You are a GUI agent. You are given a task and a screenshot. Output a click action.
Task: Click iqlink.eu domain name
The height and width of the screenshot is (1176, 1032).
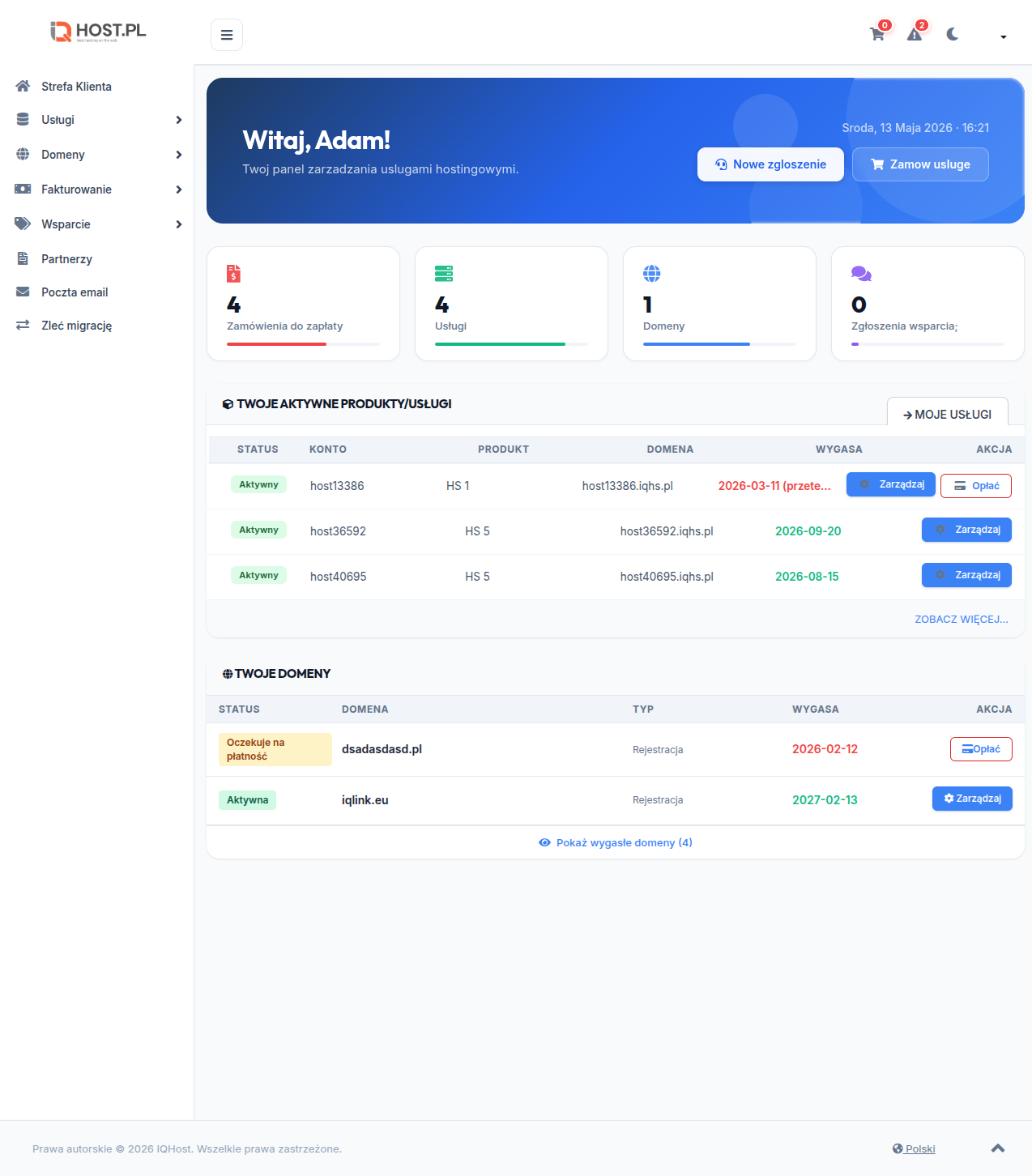365,800
